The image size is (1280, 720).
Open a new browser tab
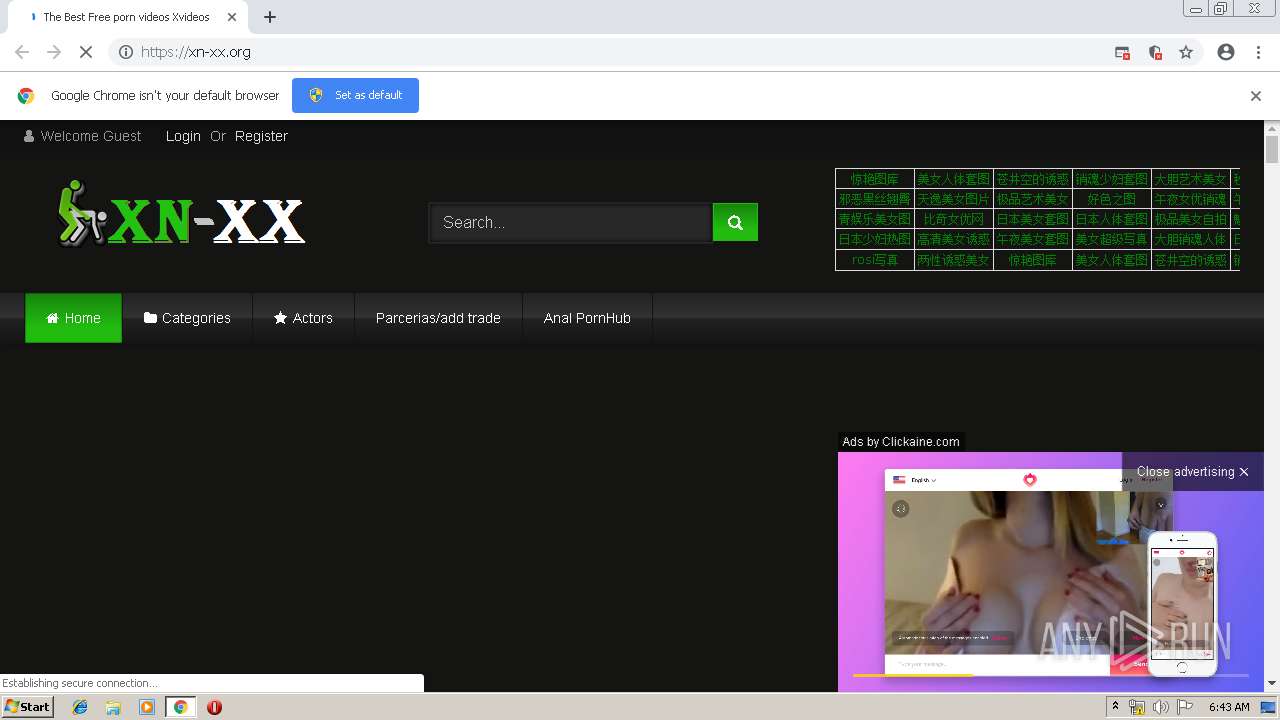(270, 17)
